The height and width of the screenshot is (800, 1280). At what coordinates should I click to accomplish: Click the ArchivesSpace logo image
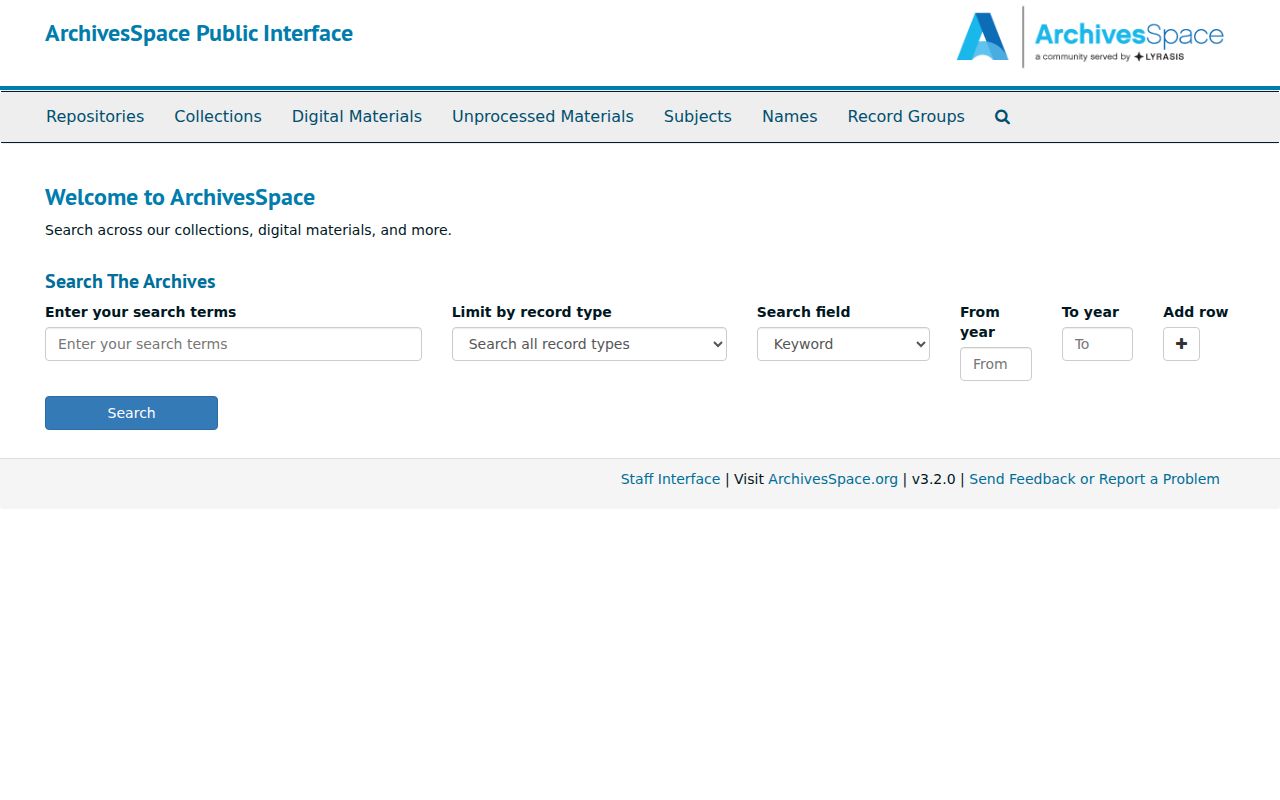(x=1090, y=37)
